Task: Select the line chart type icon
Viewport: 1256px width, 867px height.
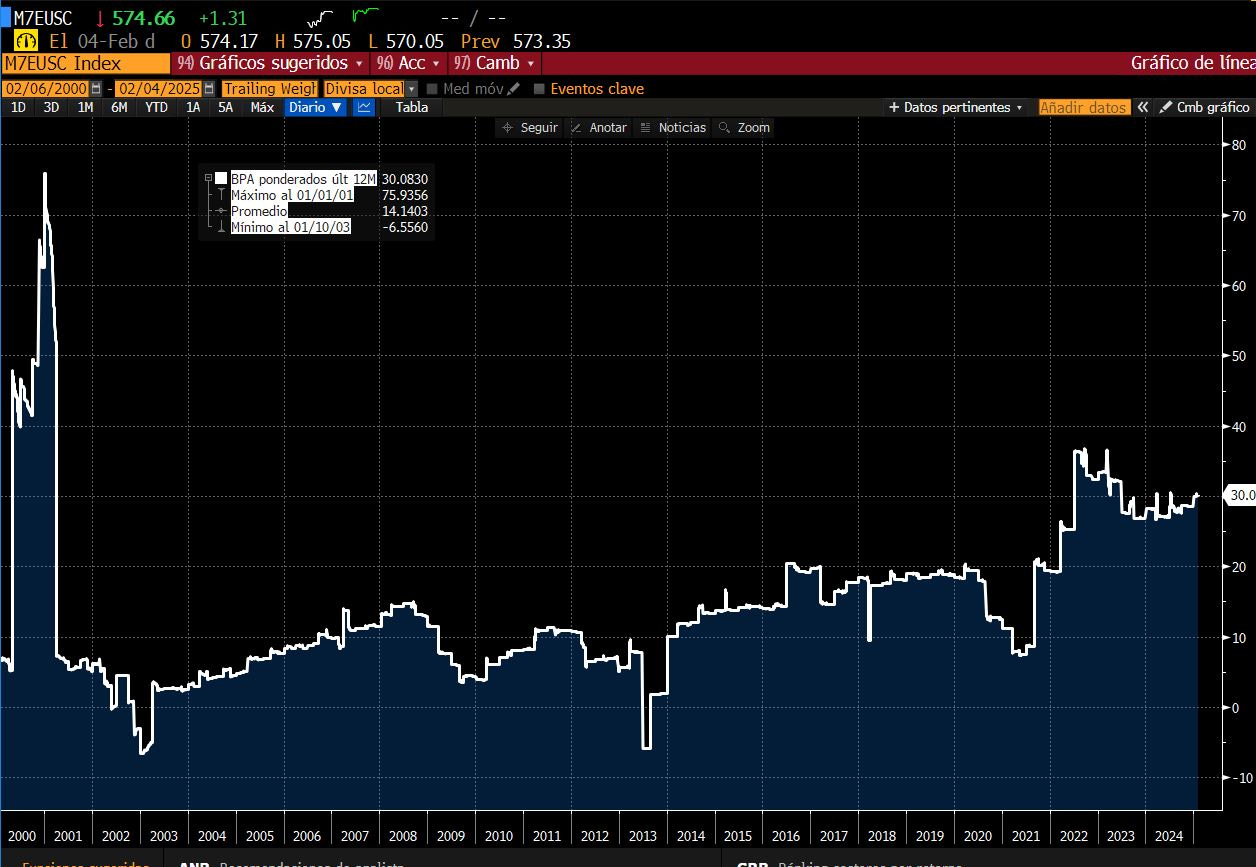Action: (364, 107)
